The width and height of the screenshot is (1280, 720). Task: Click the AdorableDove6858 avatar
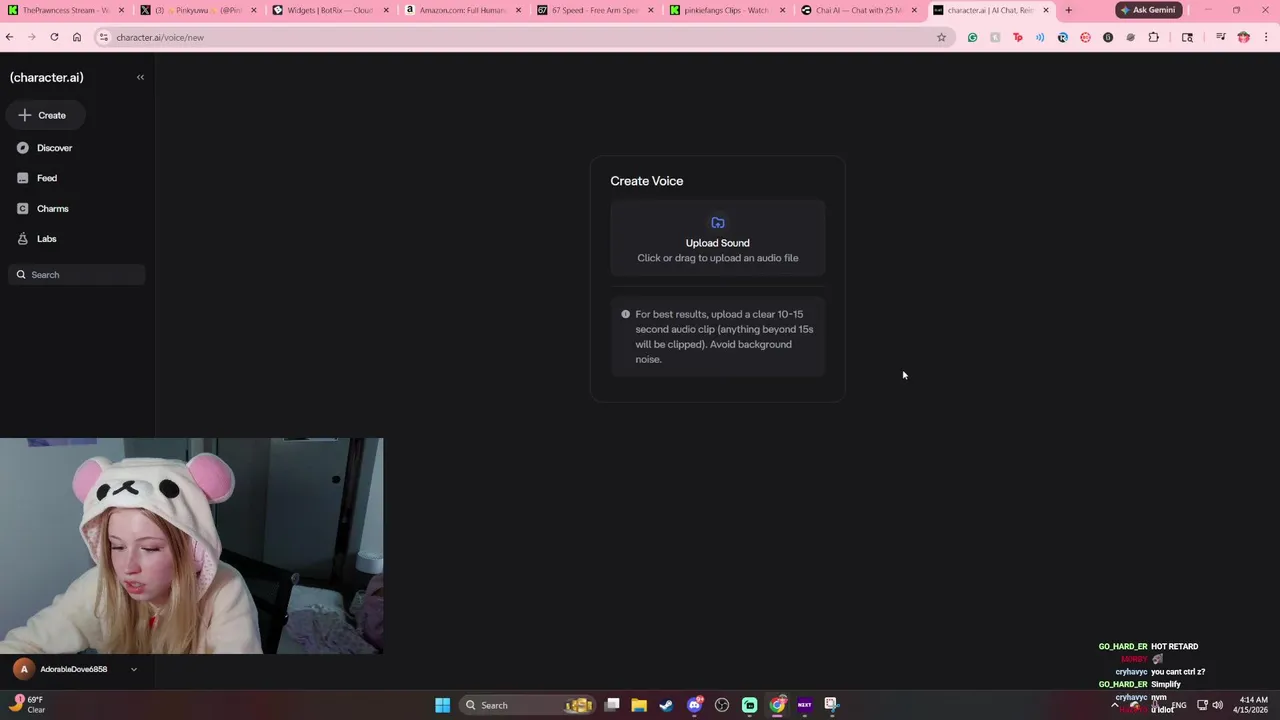[x=24, y=669]
